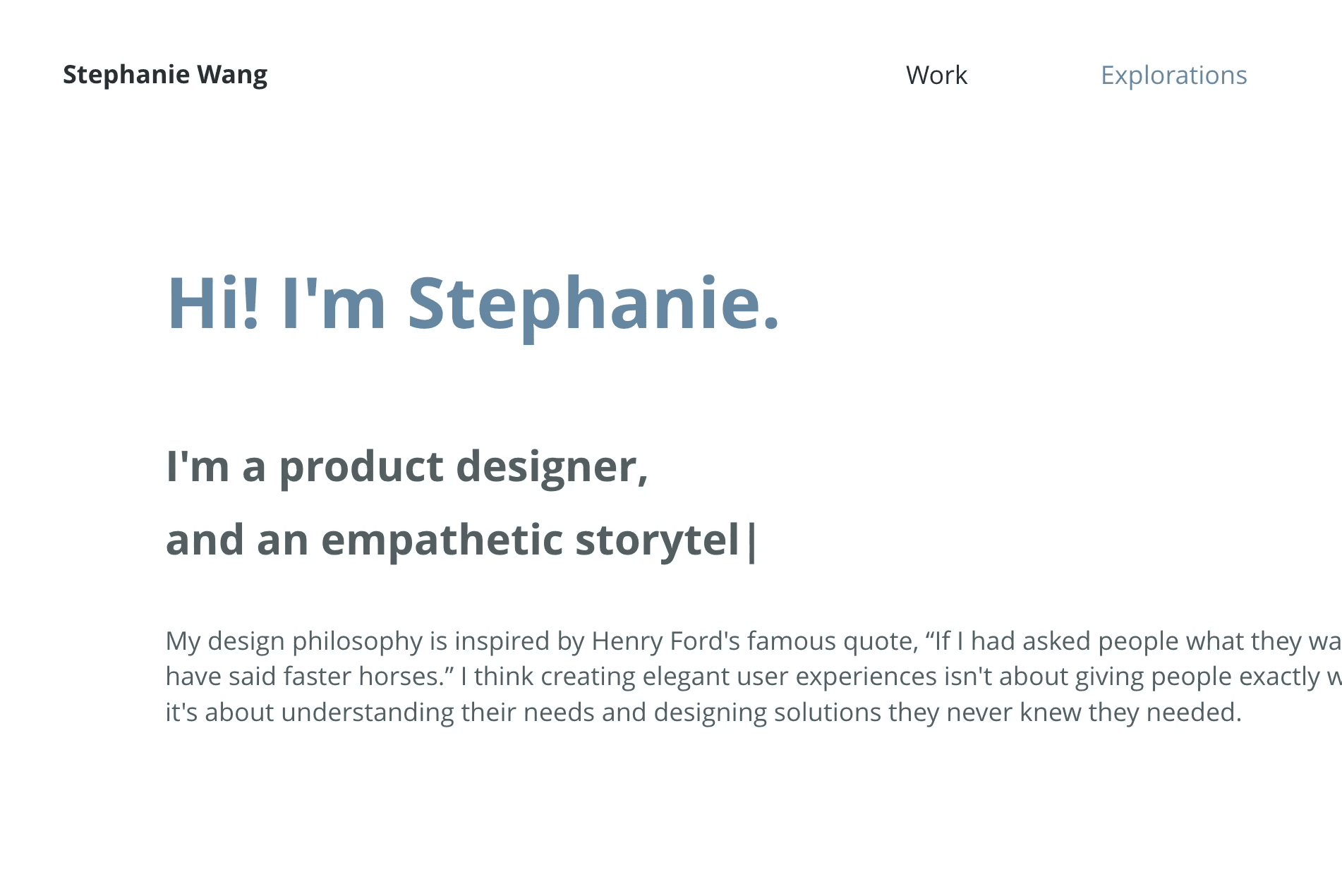Open the Work navigation link
This screenshot has height=896, width=1342.
[936, 75]
